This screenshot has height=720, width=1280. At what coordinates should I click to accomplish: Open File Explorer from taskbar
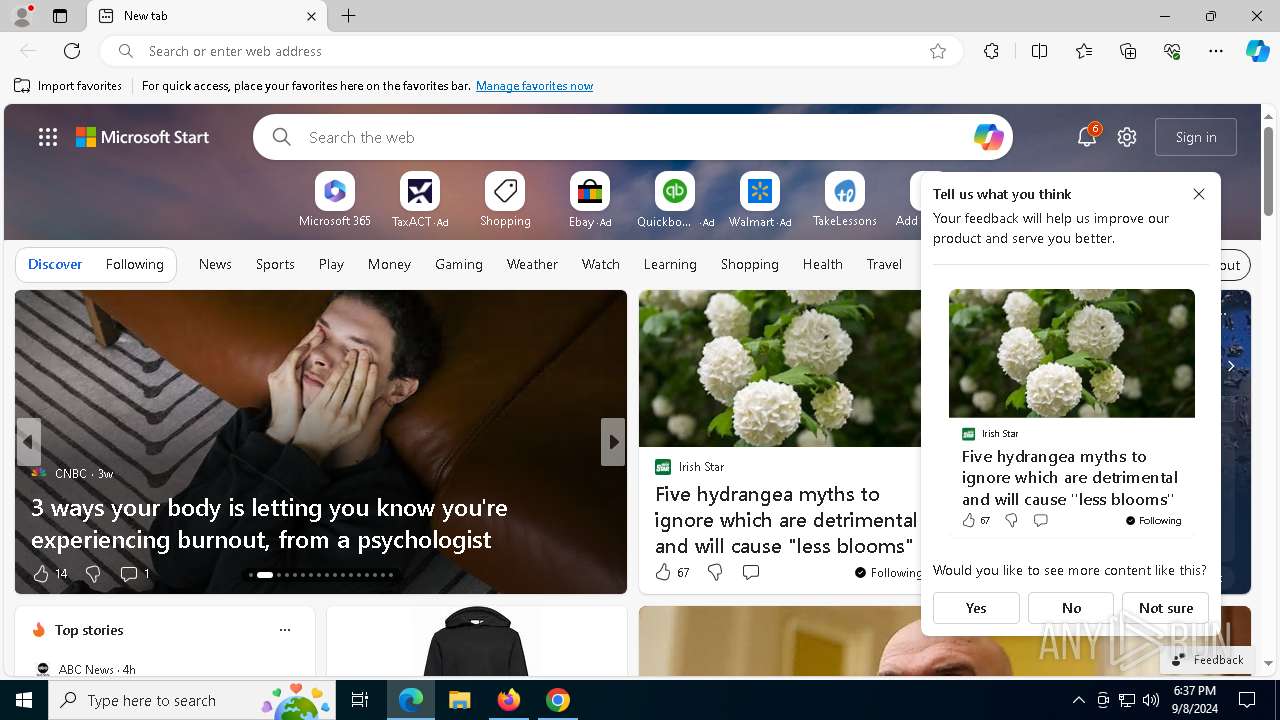pos(459,700)
